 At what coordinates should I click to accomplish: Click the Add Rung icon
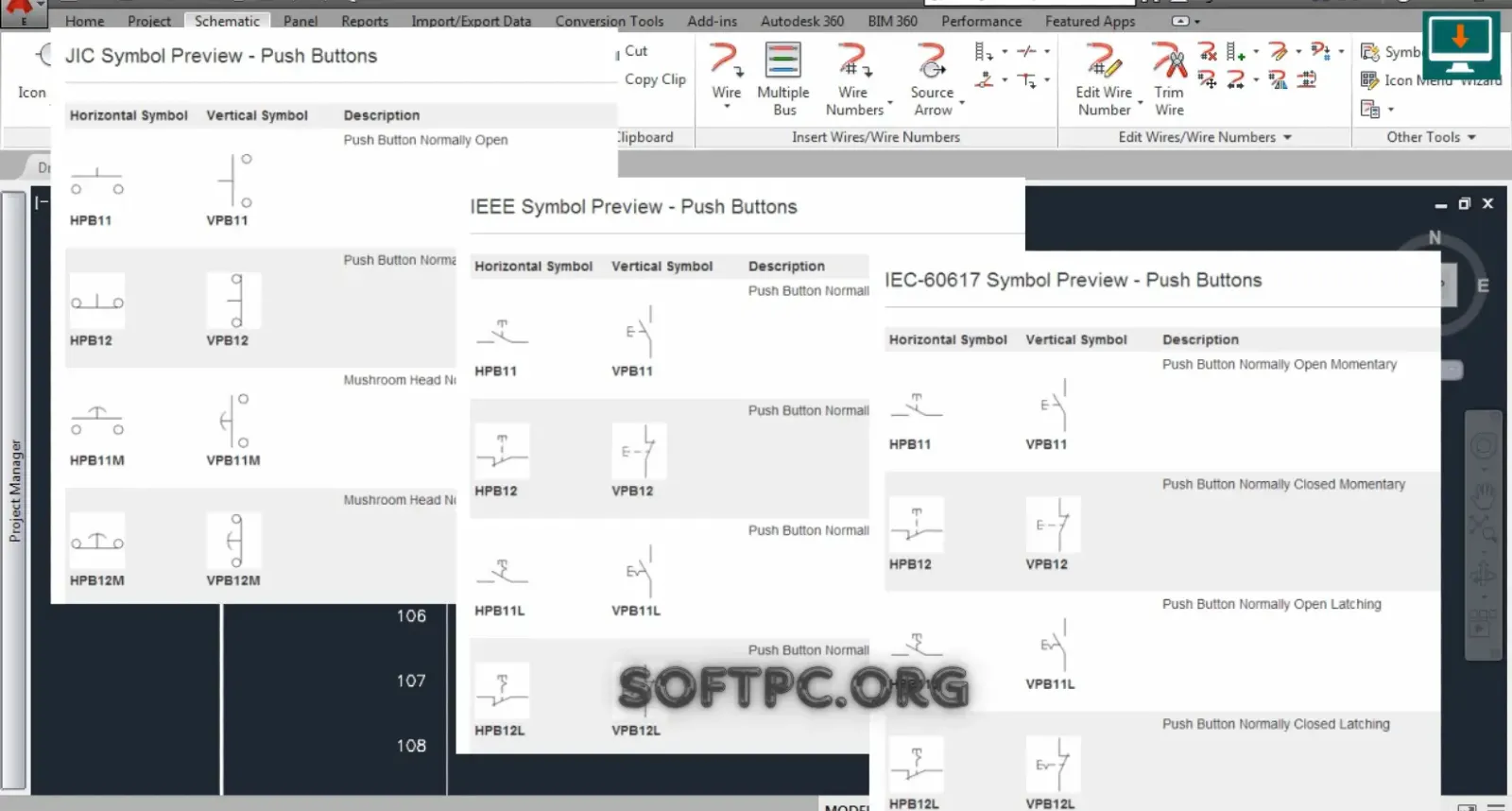tap(1235, 51)
